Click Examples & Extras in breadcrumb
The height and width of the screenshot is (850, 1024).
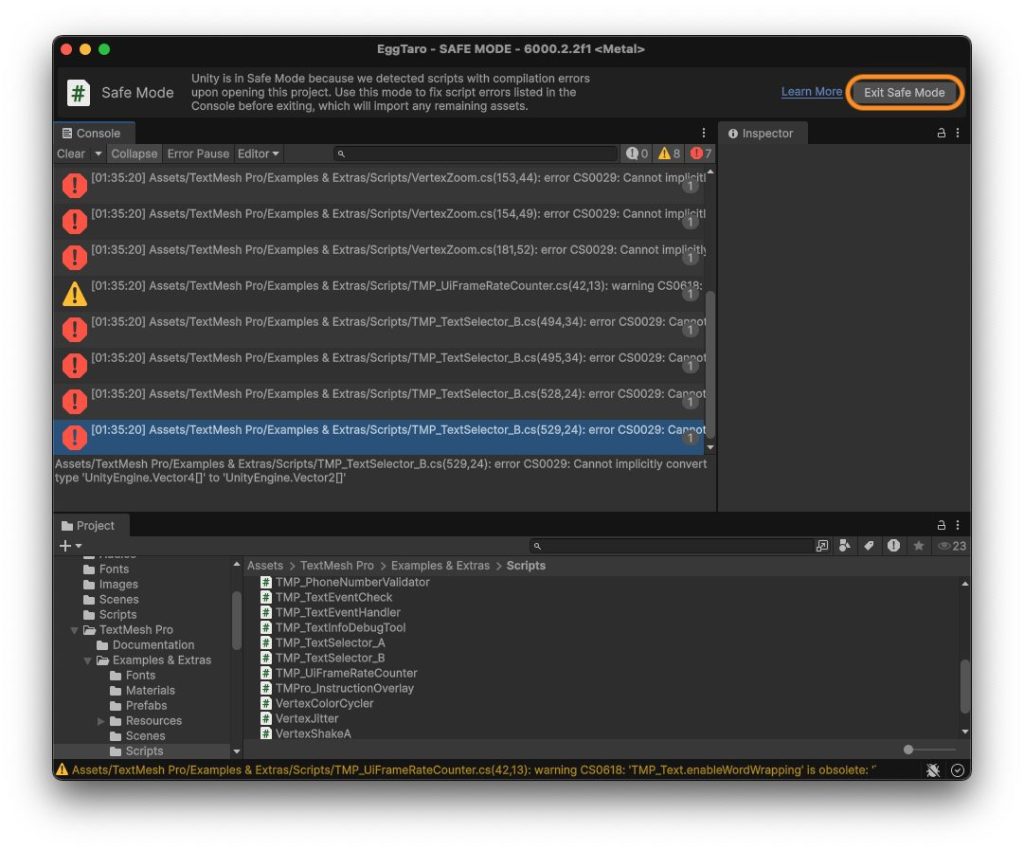coord(440,565)
